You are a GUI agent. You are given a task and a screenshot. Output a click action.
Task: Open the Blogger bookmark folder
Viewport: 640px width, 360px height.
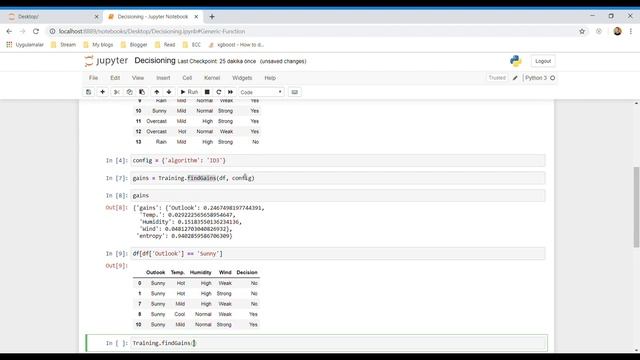[134, 45]
